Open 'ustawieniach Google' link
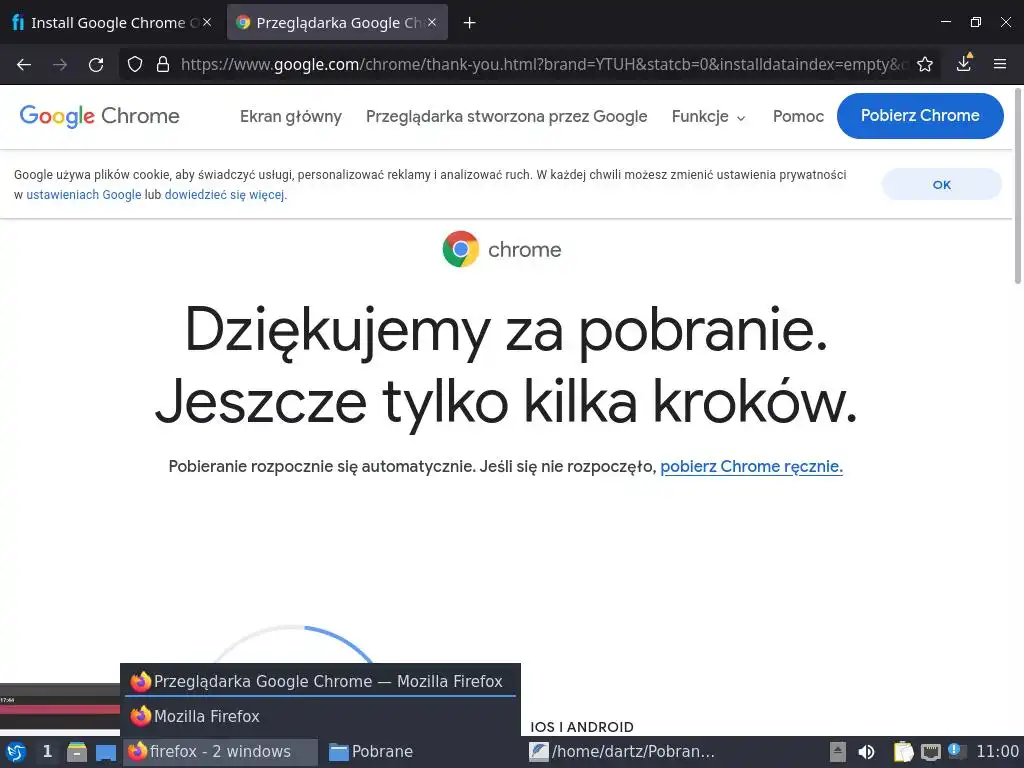Image resolution: width=1024 pixels, height=768 pixels. tap(84, 195)
